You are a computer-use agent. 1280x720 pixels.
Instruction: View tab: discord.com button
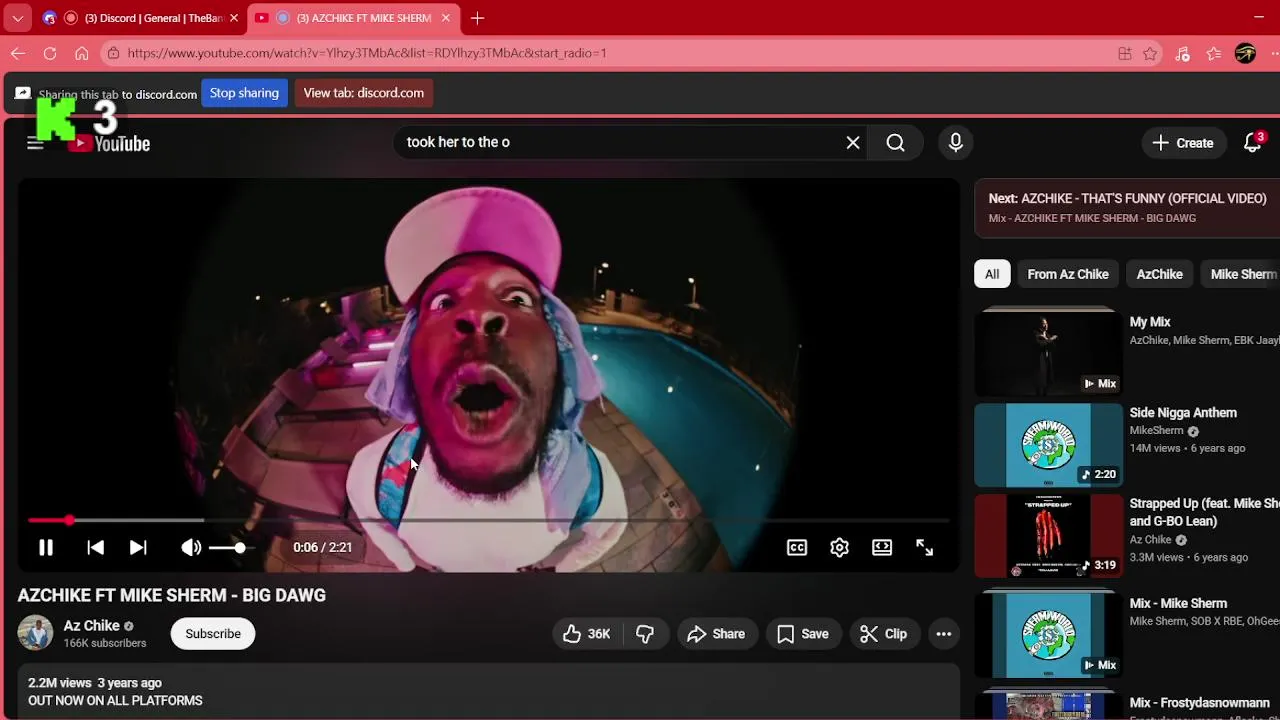pyautogui.click(x=364, y=93)
